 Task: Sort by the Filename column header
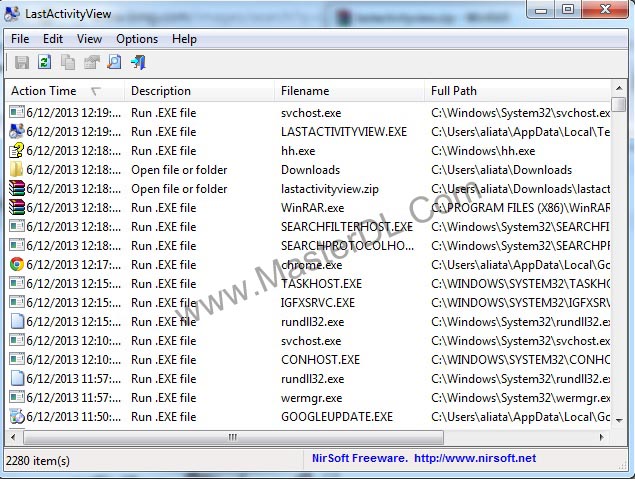[x=349, y=91]
